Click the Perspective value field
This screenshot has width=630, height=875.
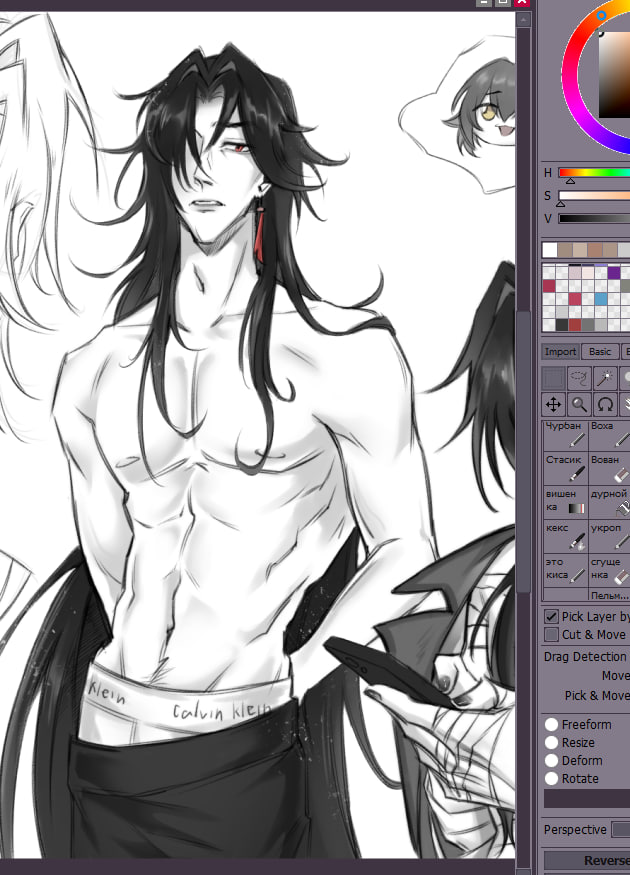point(621,830)
